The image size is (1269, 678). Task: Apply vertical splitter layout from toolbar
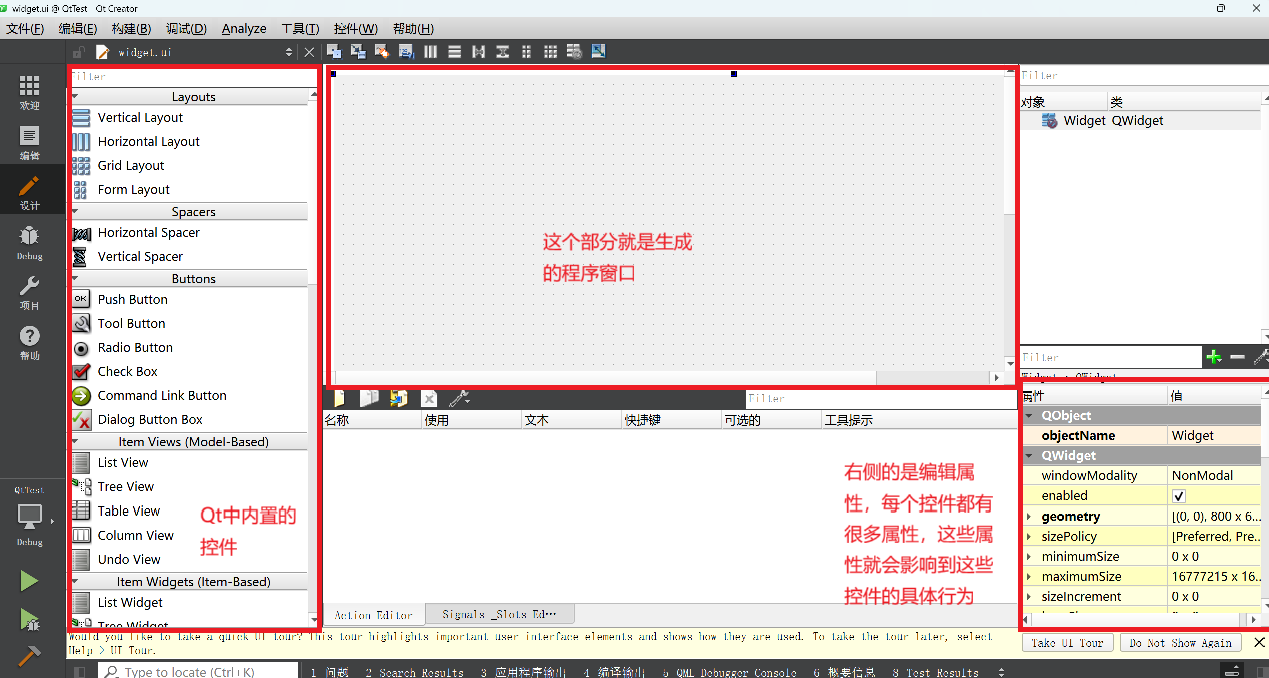click(x=502, y=51)
